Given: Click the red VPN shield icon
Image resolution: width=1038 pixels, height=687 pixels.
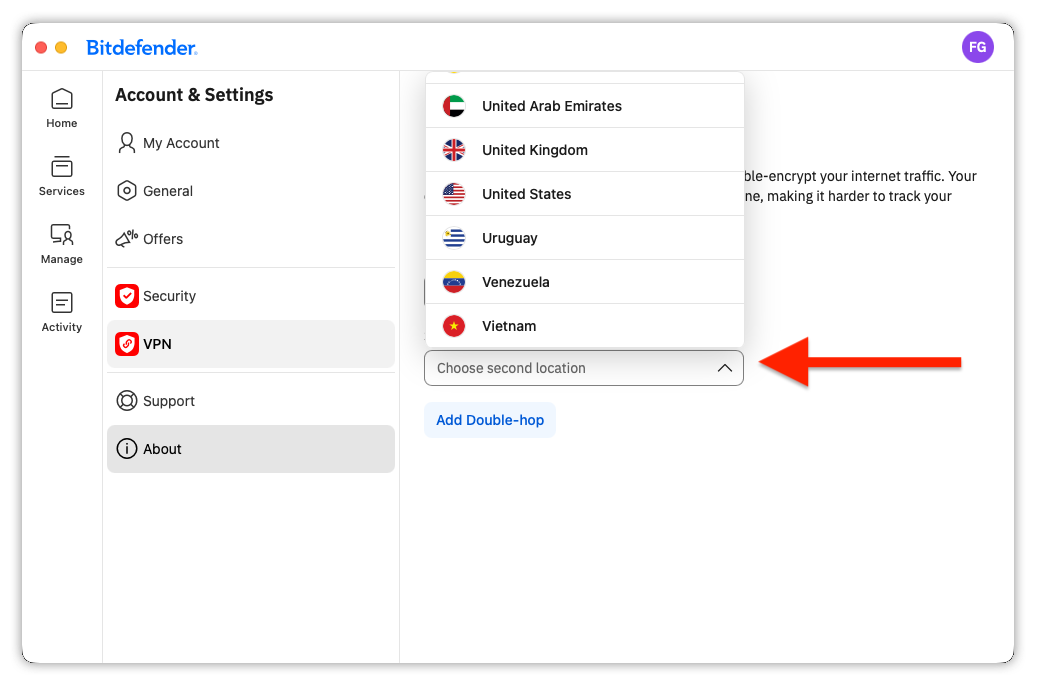Looking at the screenshot, I should pyautogui.click(x=126, y=344).
